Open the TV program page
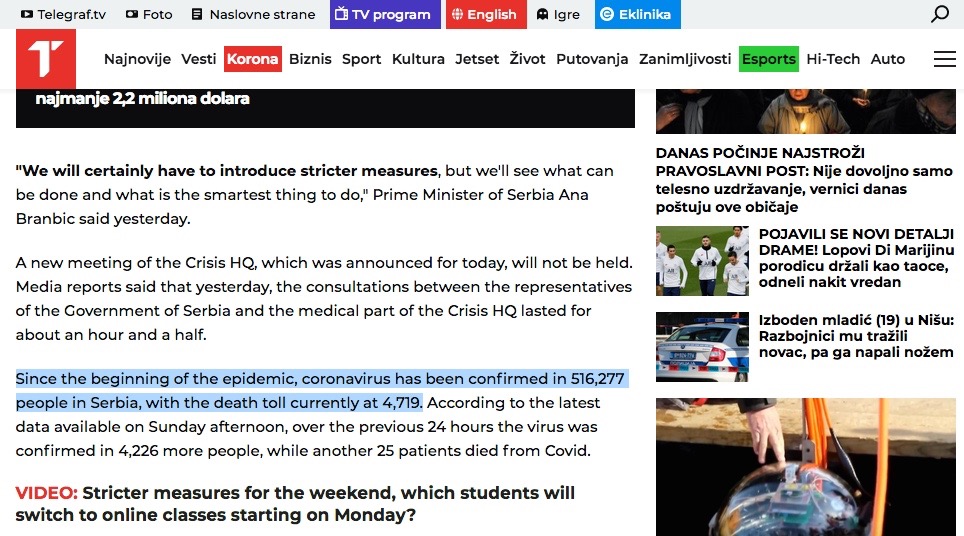This screenshot has height=536, width=964. coord(384,14)
